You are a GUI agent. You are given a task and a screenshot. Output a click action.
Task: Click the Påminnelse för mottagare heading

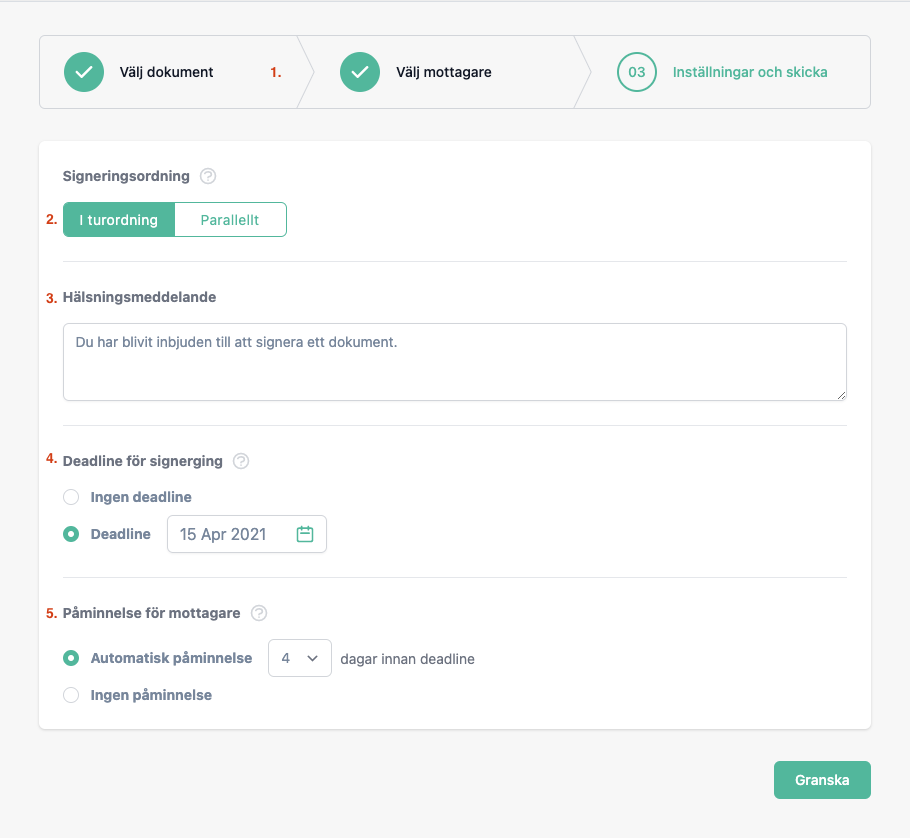point(151,613)
